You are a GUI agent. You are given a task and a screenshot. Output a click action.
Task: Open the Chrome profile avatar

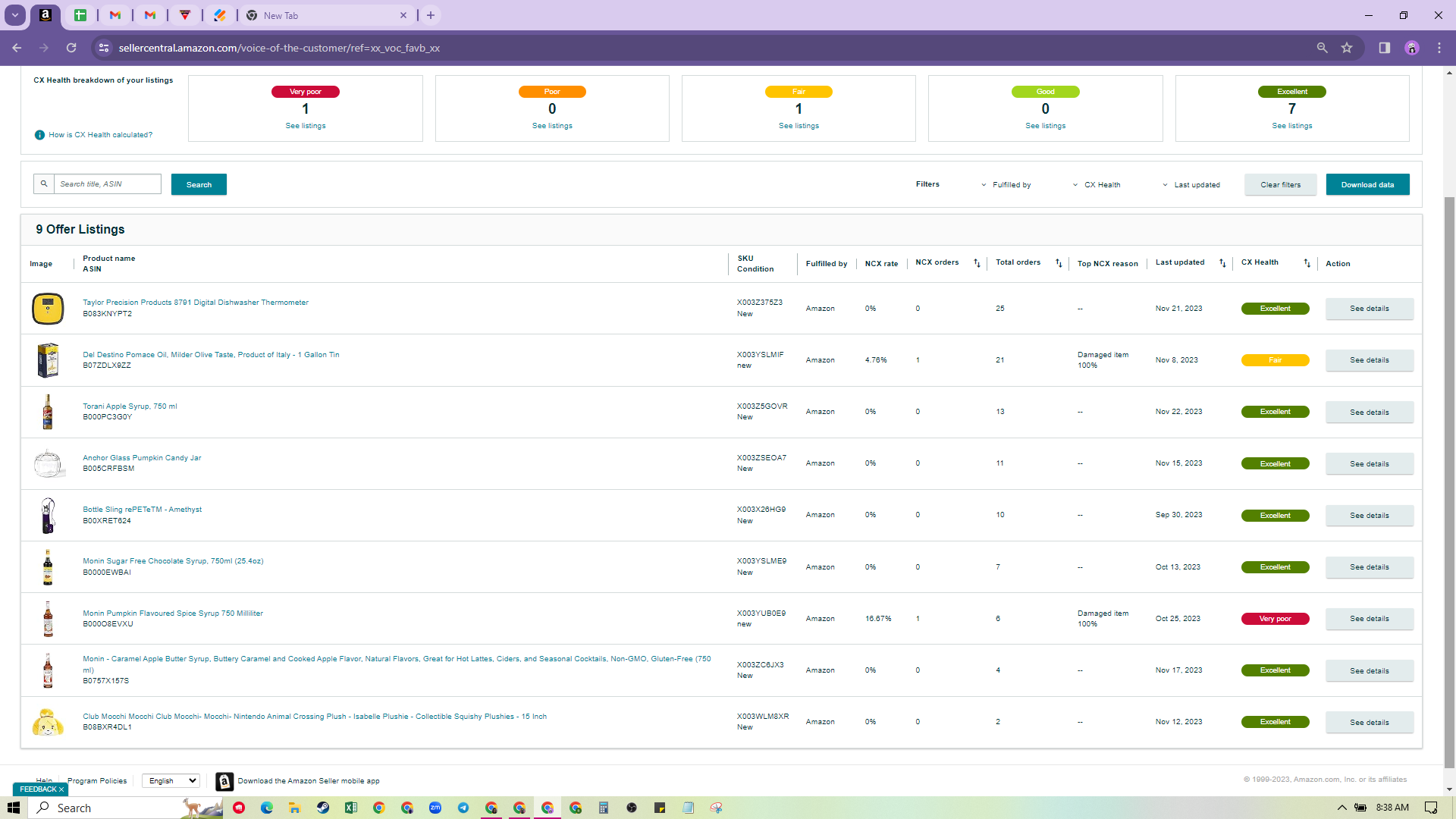(1412, 48)
